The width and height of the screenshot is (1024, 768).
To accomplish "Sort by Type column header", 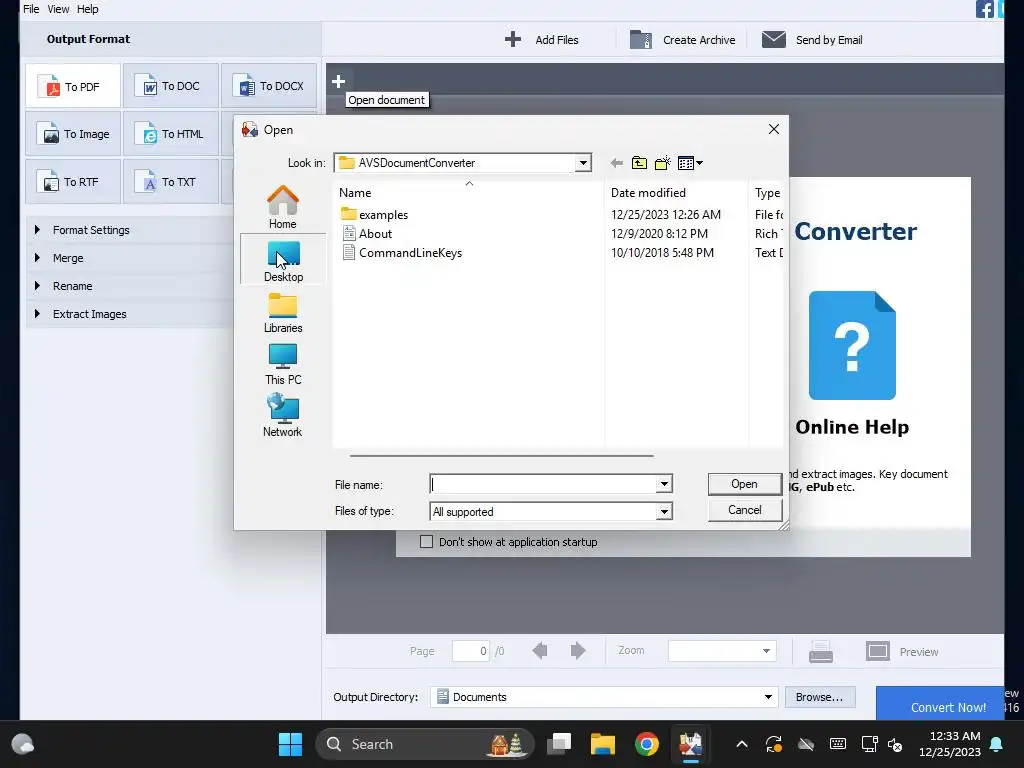I will click(765, 193).
